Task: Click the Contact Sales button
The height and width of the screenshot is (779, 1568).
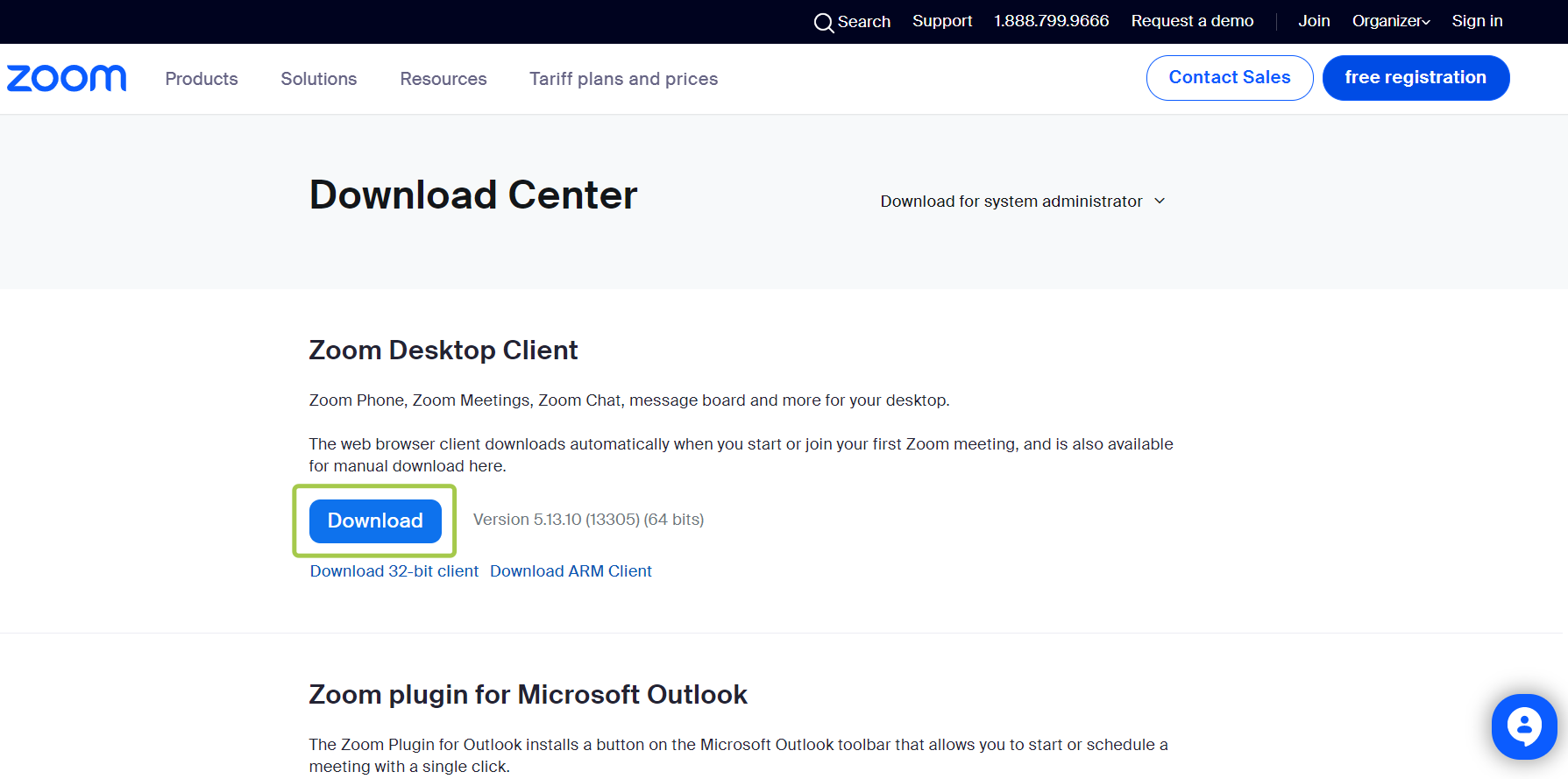Action: pyautogui.click(x=1230, y=78)
